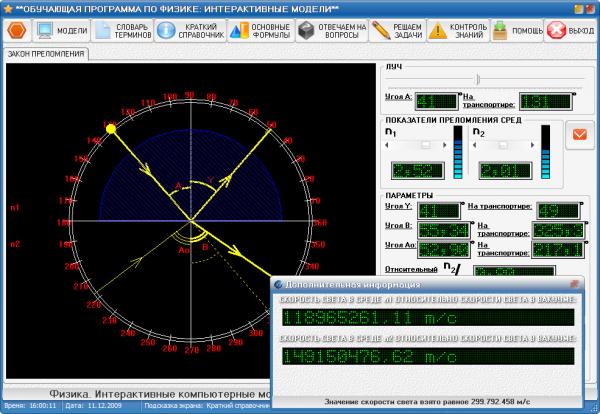Click the red angle B marker

[205, 247]
